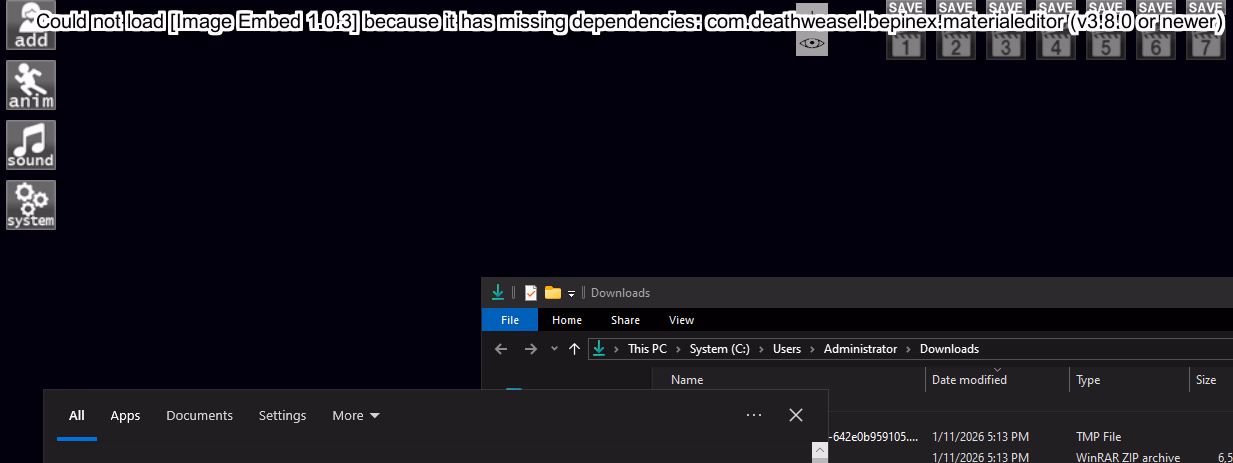Open the add menu icon
The image size is (1233, 463).
click(x=30, y=26)
